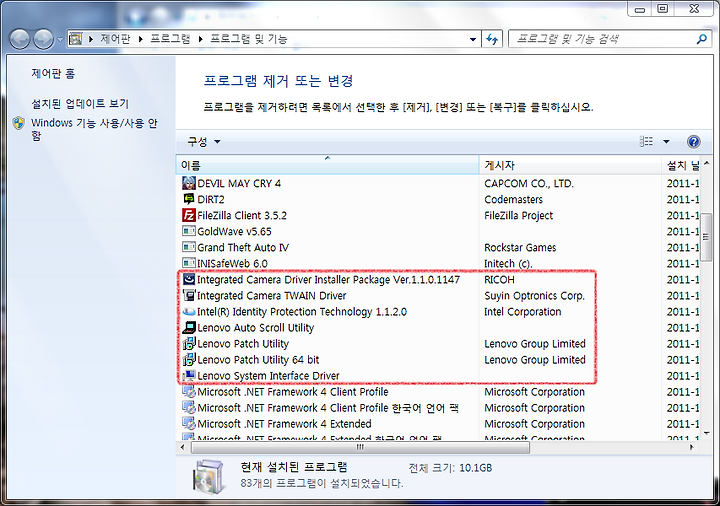Viewport: 720px width, 506px height.
Task: Click the .NET Framework 4 Client Profile icon
Action: (x=189, y=392)
